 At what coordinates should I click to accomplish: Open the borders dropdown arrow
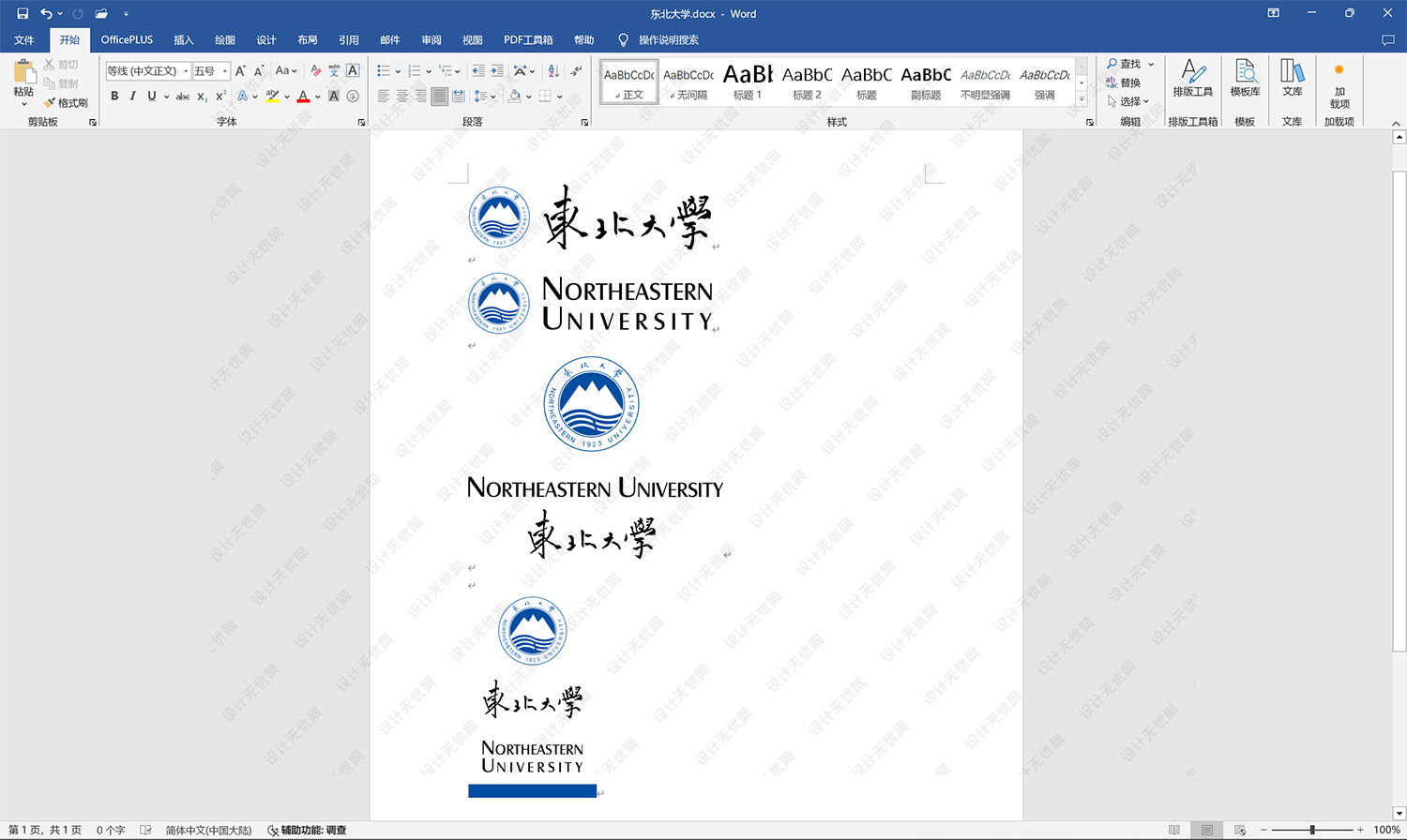point(559,96)
